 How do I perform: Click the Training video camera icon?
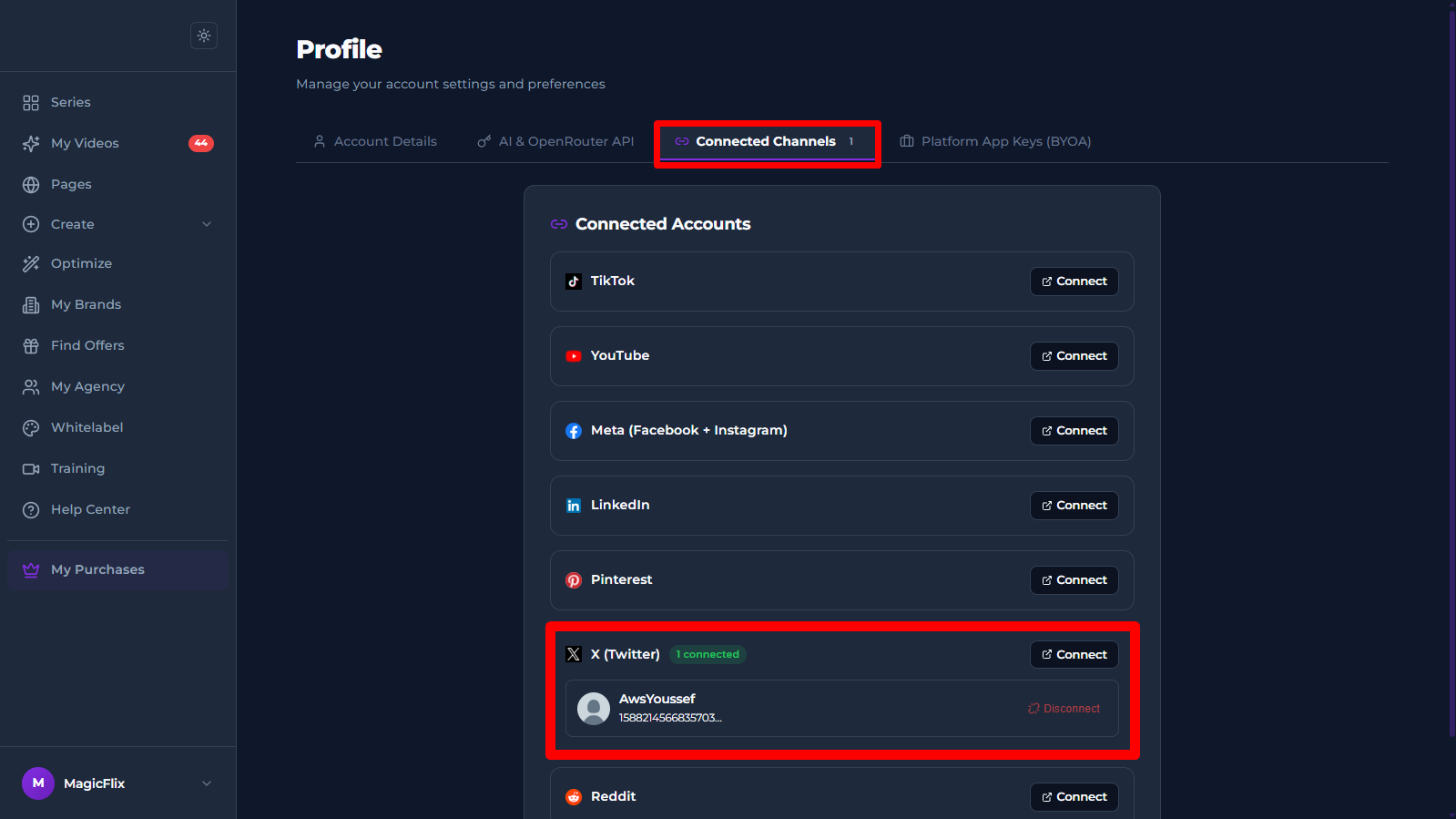(31, 469)
